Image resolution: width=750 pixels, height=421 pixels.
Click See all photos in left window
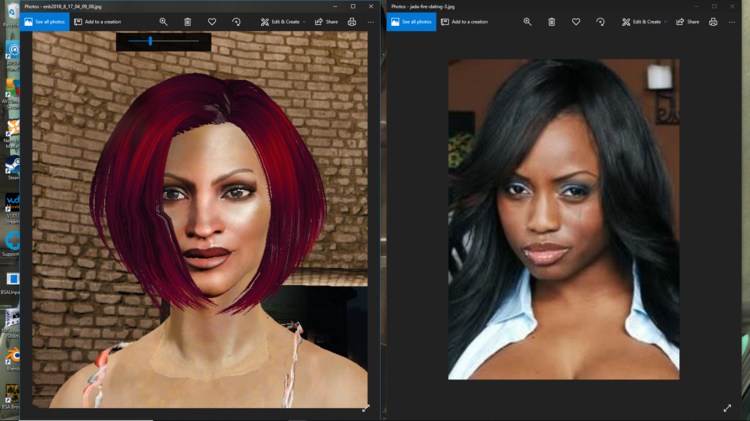click(x=44, y=22)
